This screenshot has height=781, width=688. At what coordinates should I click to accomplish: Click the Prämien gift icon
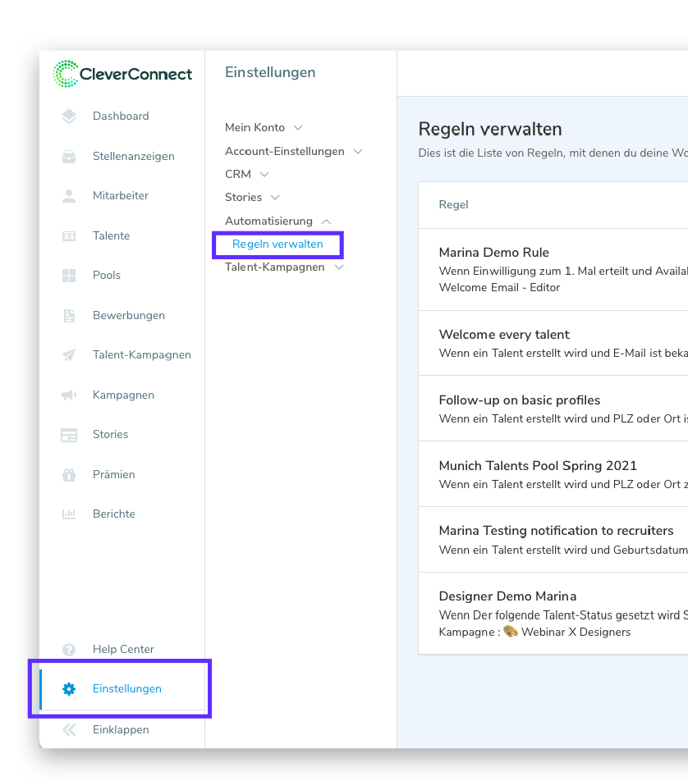coord(69,474)
